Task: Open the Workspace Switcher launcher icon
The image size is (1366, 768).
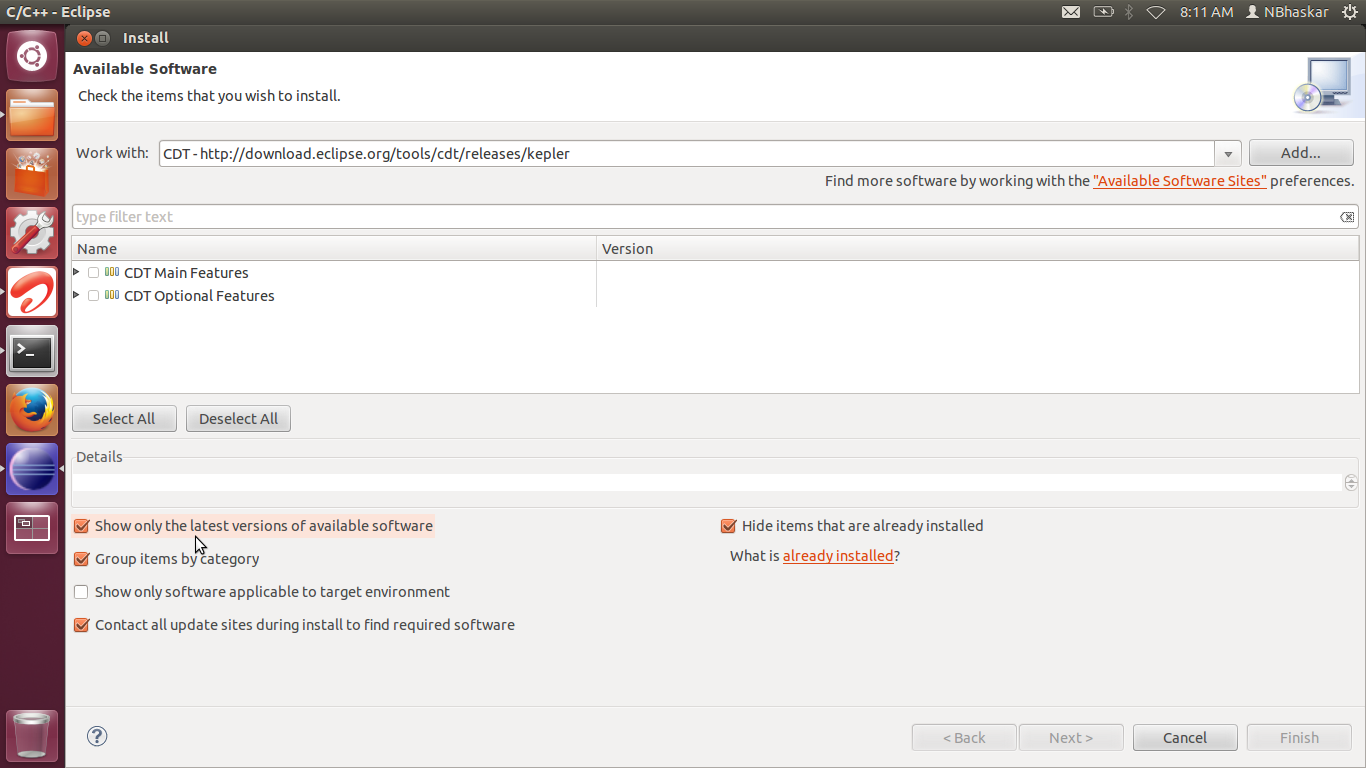Action: [x=32, y=528]
